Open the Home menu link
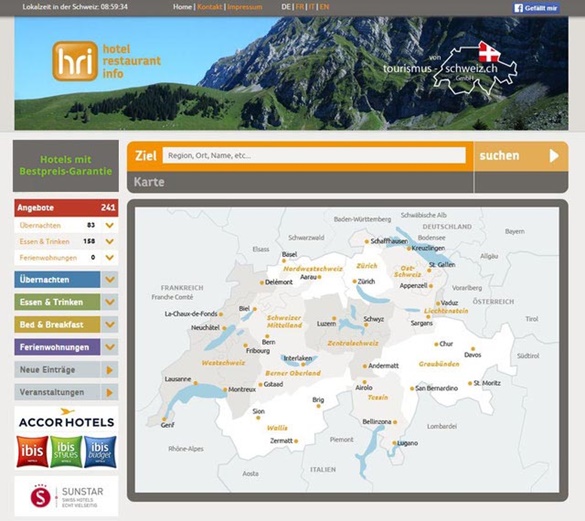This screenshot has height=521, width=585. tap(182, 7)
